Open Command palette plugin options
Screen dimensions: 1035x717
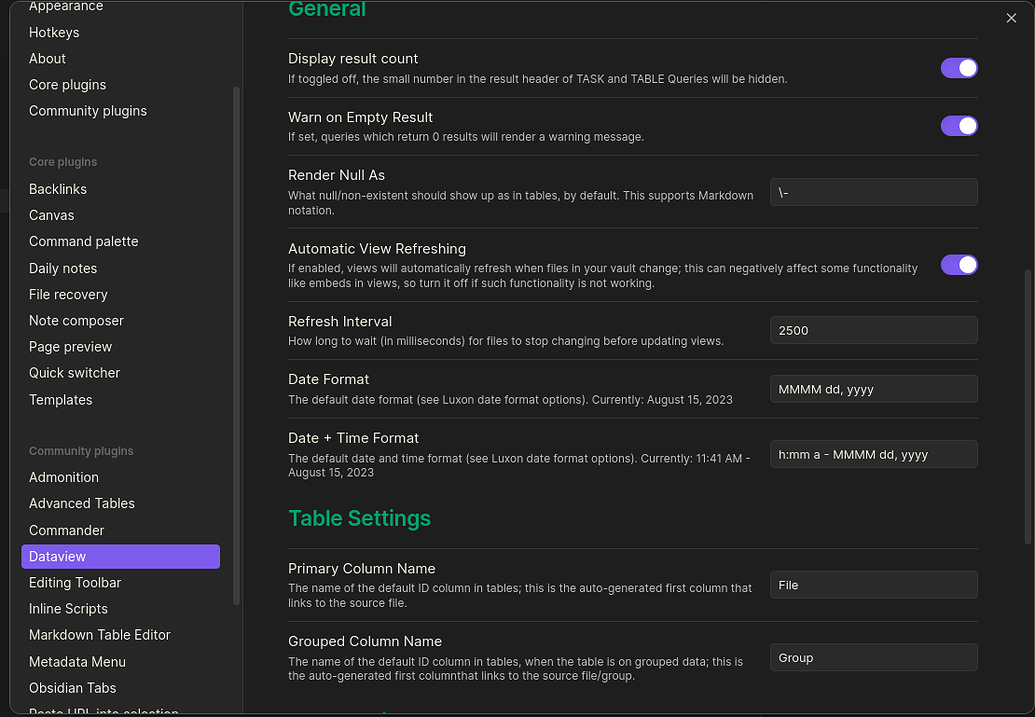[84, 241]
